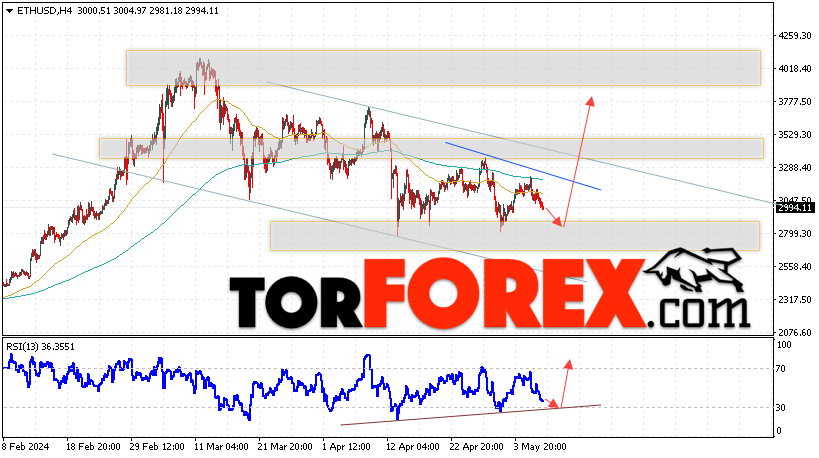Open the ETHUSD chart dropdown triangle
The height and width of the screenshot is (458, 819).
(9, 11)
